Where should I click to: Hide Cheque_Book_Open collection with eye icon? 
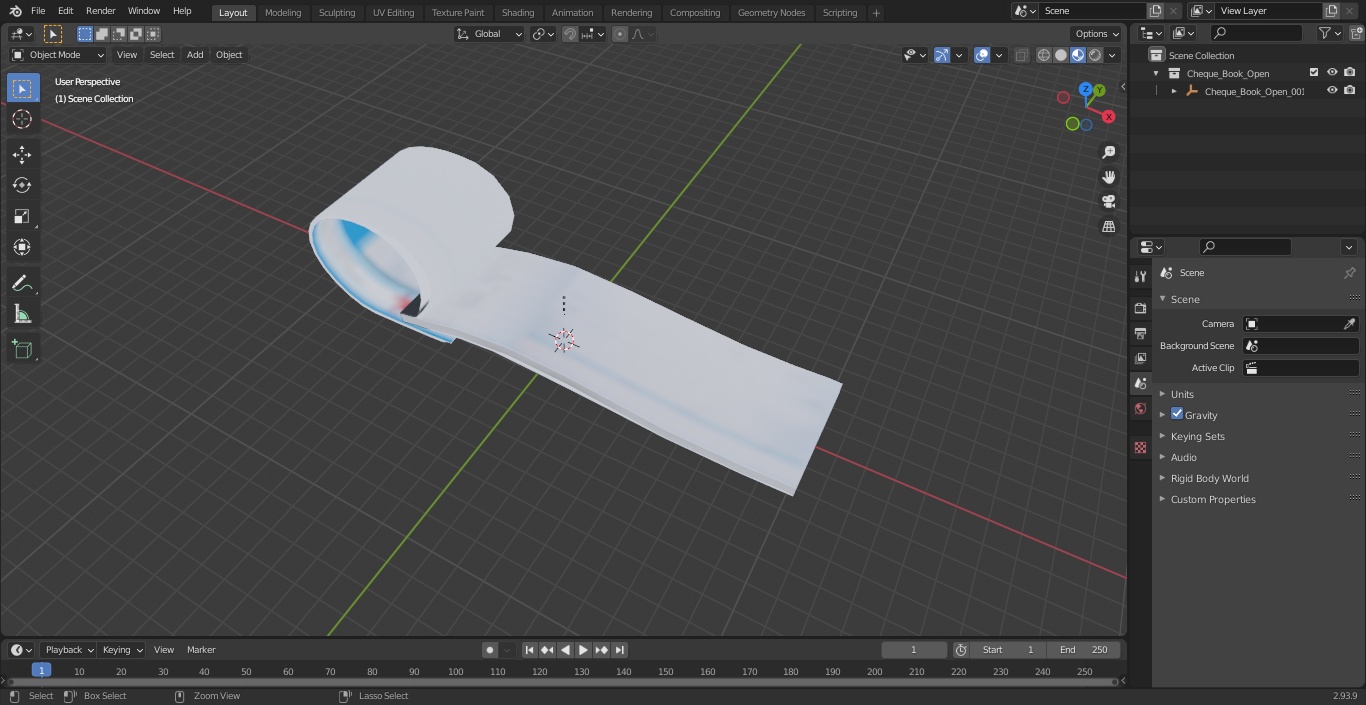[1332, 73]
